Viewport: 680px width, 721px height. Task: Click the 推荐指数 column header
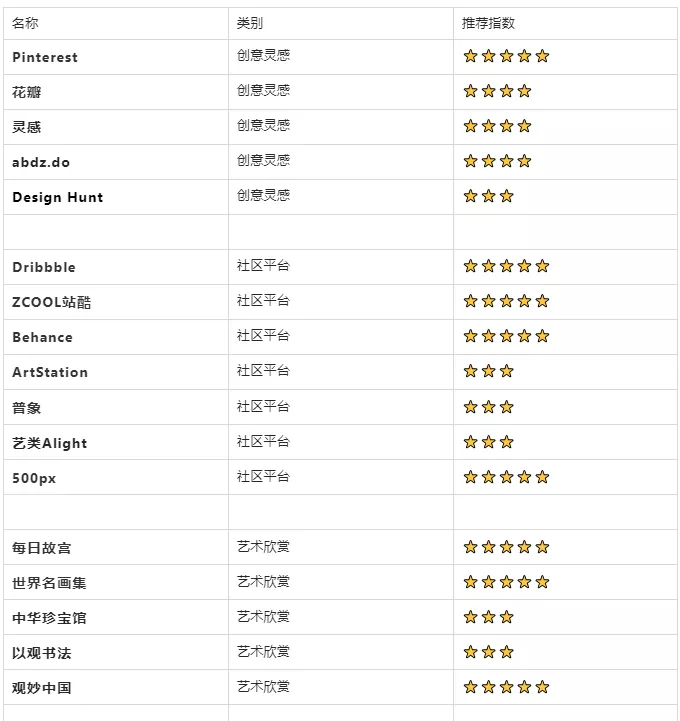coord(488,23)
